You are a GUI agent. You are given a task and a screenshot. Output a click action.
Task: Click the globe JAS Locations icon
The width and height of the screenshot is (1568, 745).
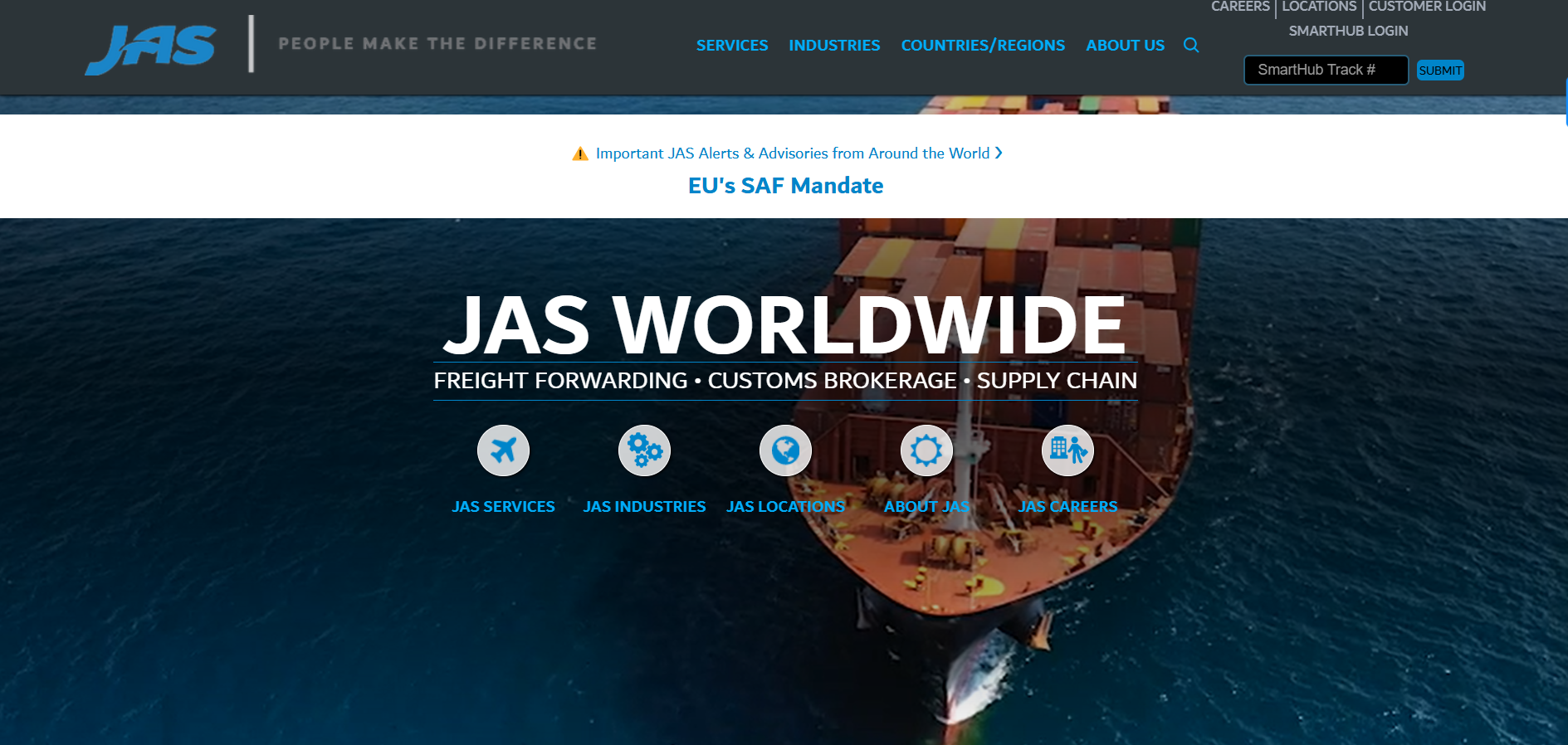[785, 450]
